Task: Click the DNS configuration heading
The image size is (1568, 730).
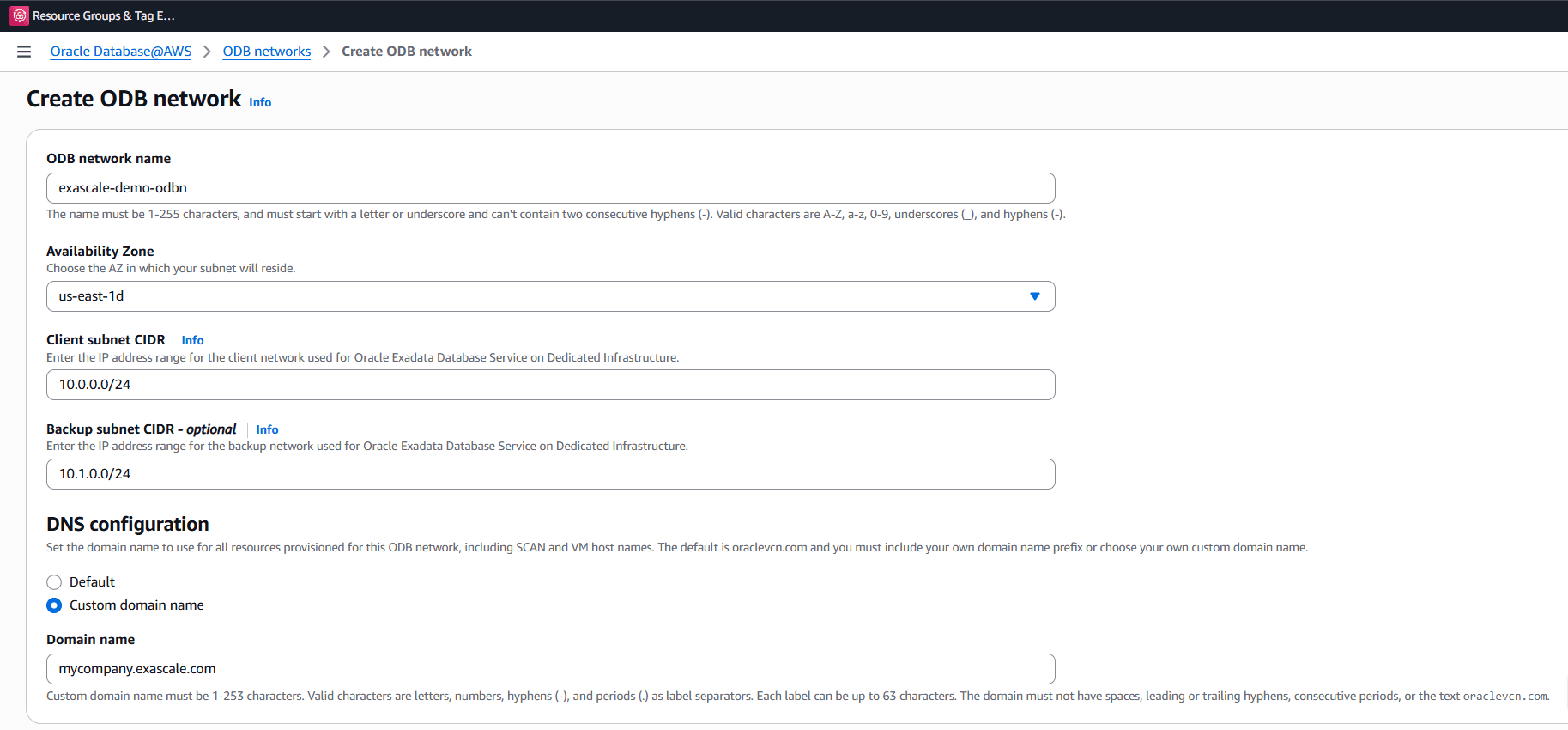Action: (x=128, y=524)
